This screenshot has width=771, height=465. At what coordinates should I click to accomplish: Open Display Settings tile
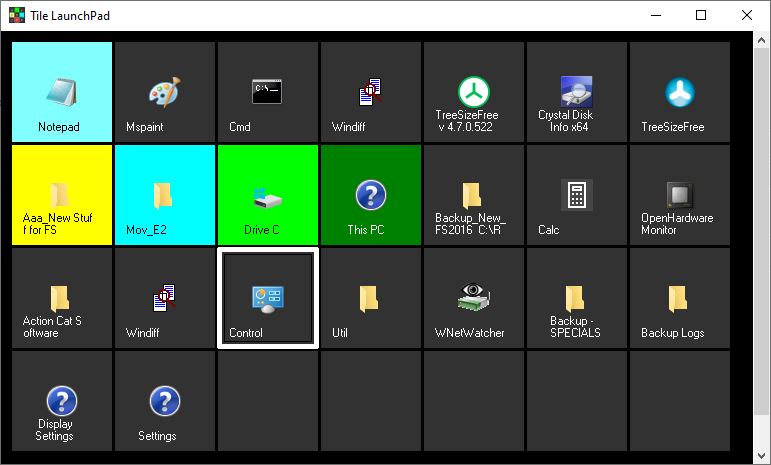point(61,401)
